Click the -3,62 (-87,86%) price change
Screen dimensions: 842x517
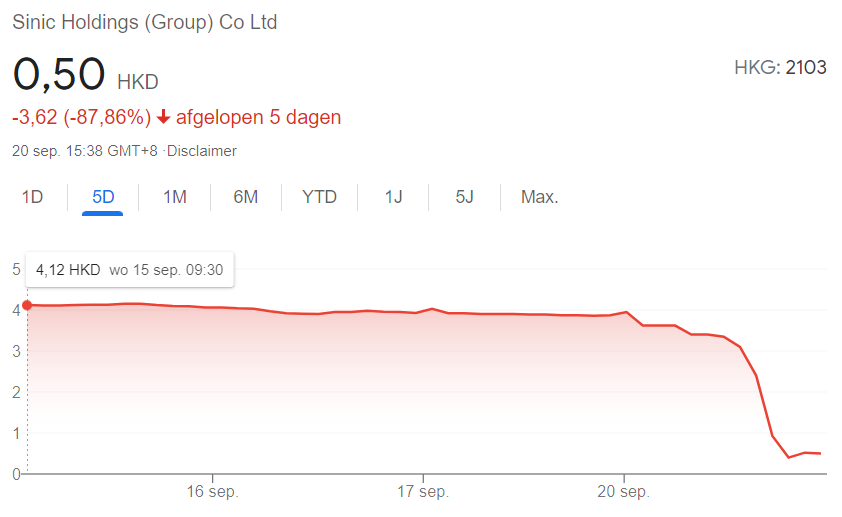(81, 118)
